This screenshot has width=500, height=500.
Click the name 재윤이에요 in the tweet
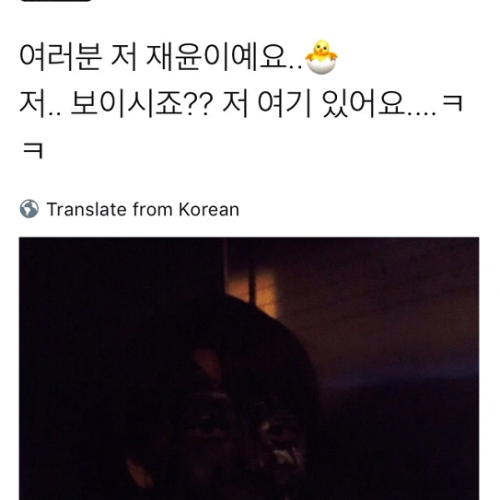216,57
